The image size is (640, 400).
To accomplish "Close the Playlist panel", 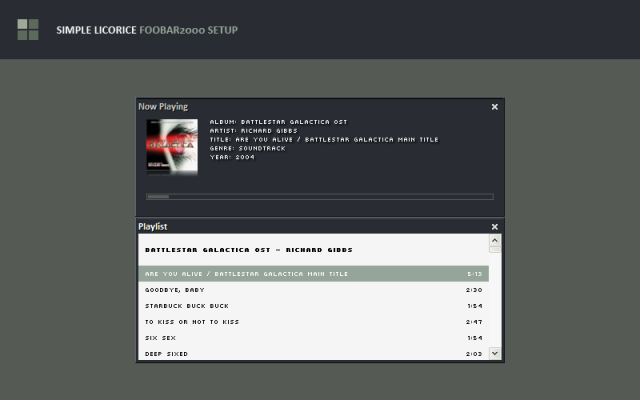I will point(495,227).
